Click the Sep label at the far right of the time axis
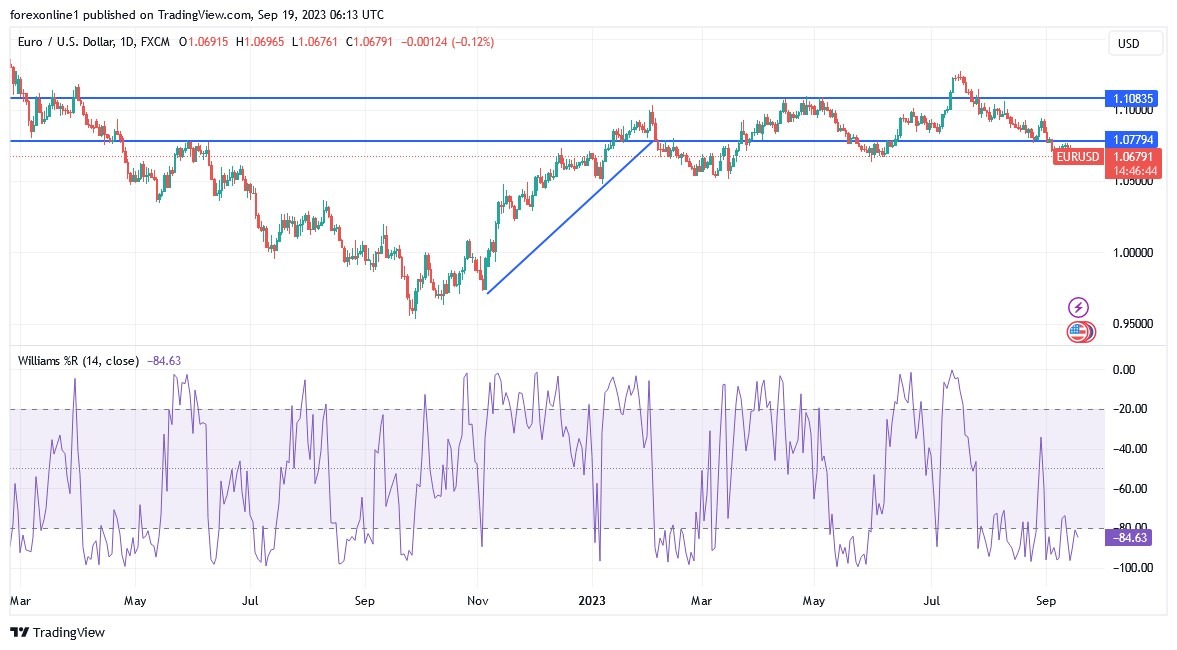The image size is (1177, 650). point(1046,602)
